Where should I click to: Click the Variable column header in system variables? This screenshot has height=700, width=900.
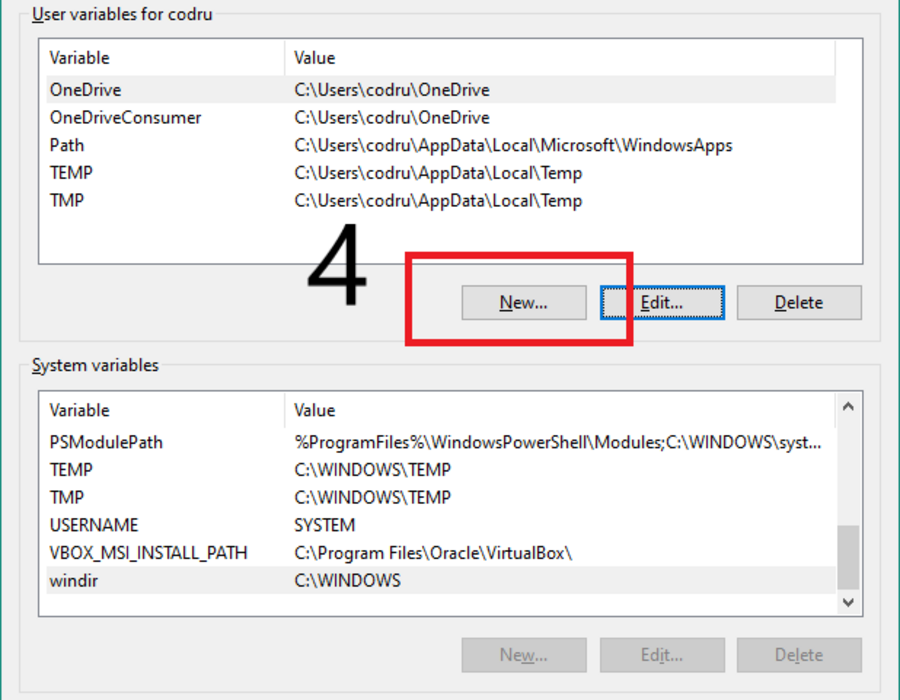(162, 410)
